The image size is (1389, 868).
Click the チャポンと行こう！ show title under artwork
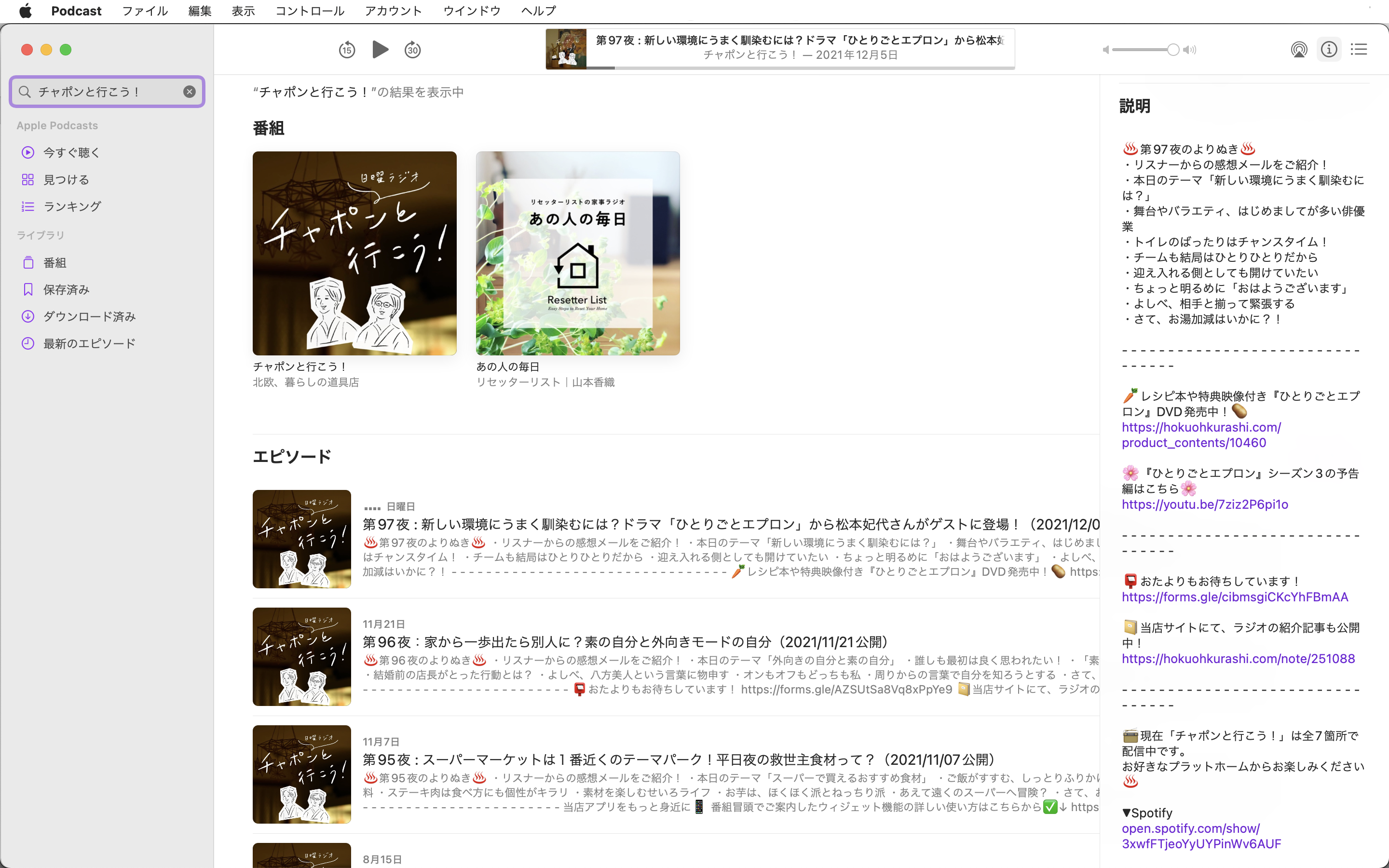300,367
